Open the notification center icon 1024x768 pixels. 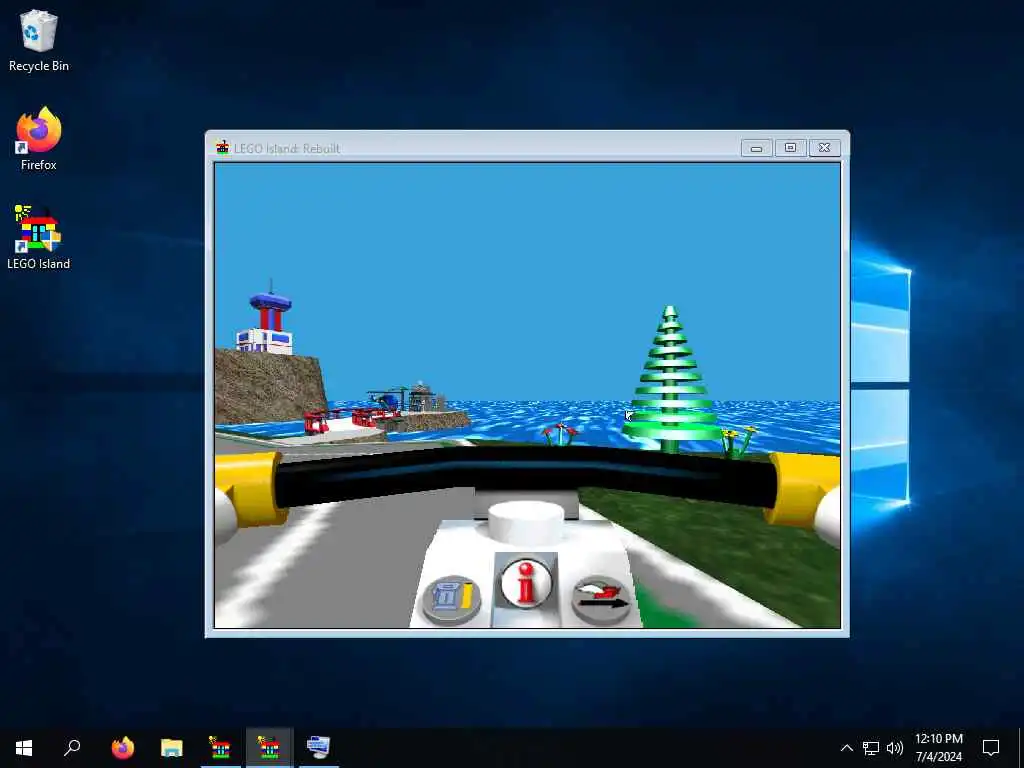pyautogui.click(x=991, y=748)
